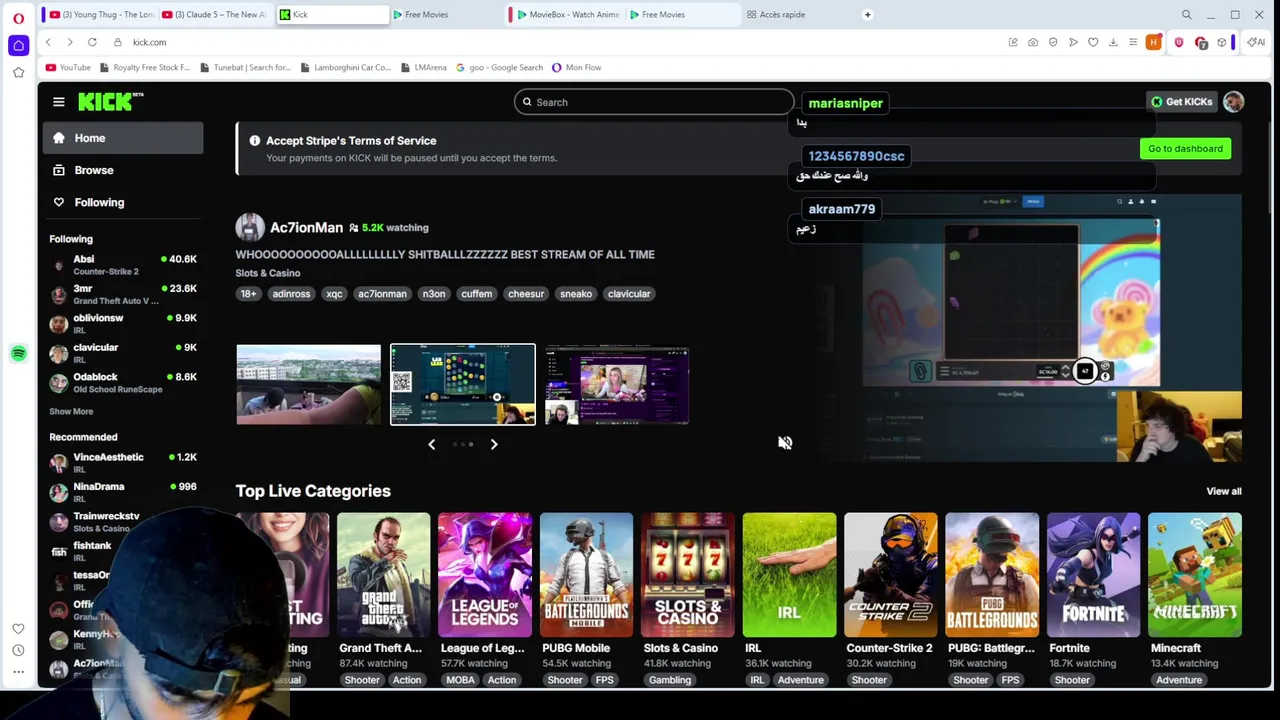Open the Browse section in sidebar
Image resolution: width=1280 pixels, height=720 pixels.
[x=123, y=170]
